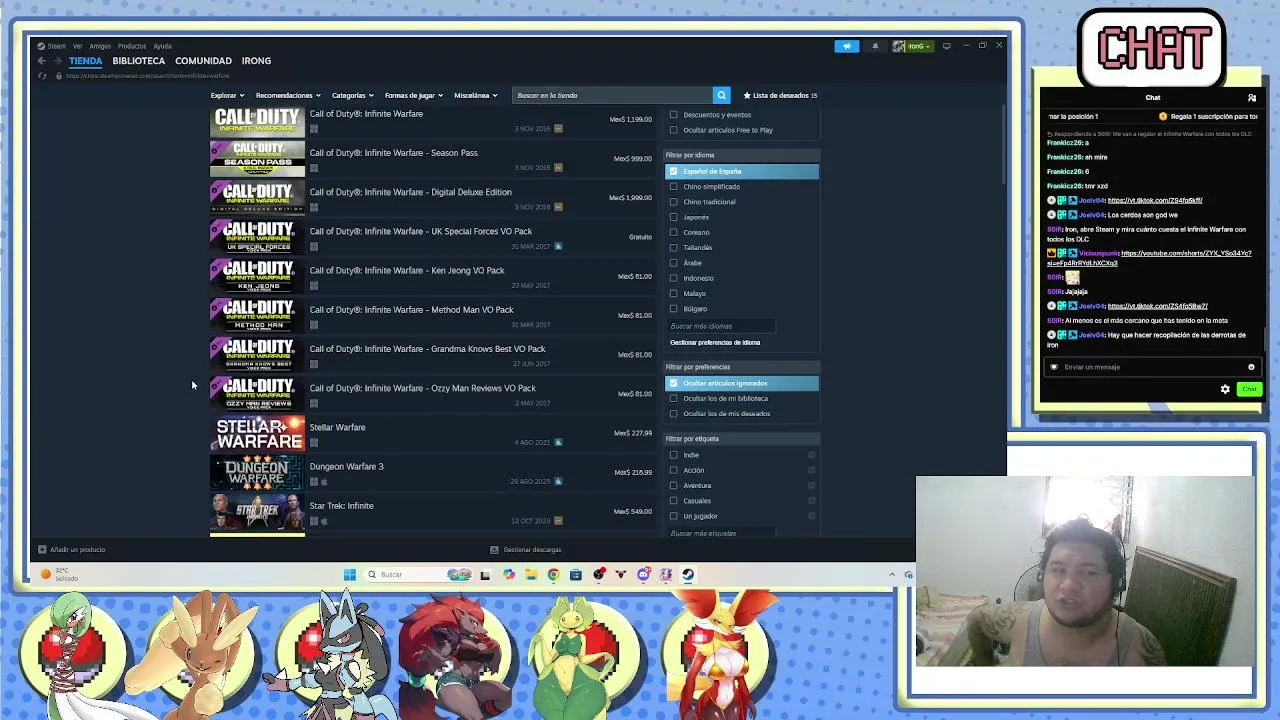Expand the Miscelánea dropdown
The height and width of the screenshot is (720, 1280).
[475, 95]
